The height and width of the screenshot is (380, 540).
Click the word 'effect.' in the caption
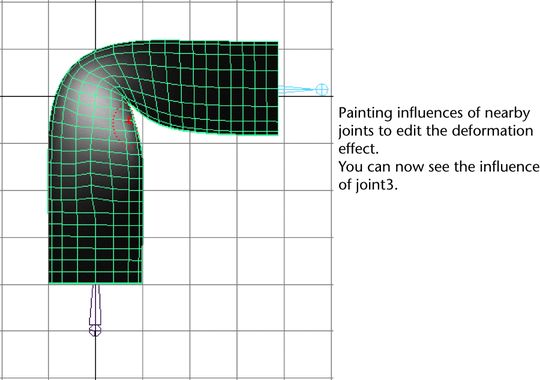coord(359,149)
